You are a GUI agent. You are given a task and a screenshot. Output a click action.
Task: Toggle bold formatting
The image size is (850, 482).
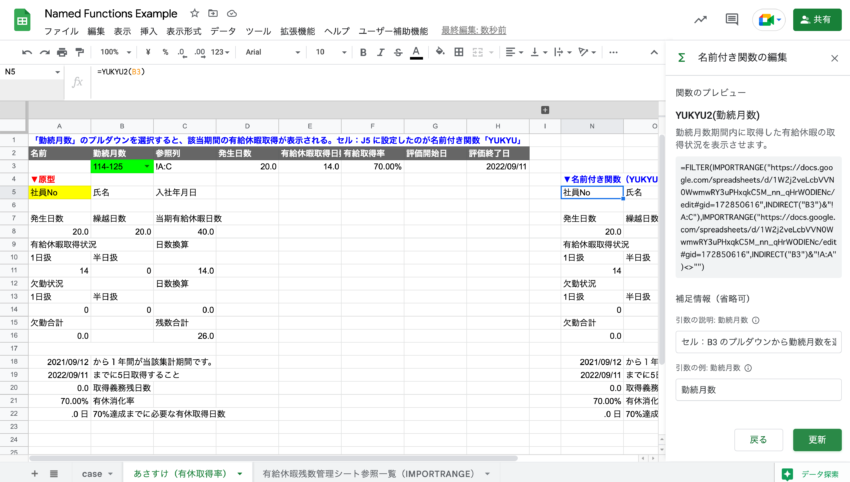pos(363,52)
